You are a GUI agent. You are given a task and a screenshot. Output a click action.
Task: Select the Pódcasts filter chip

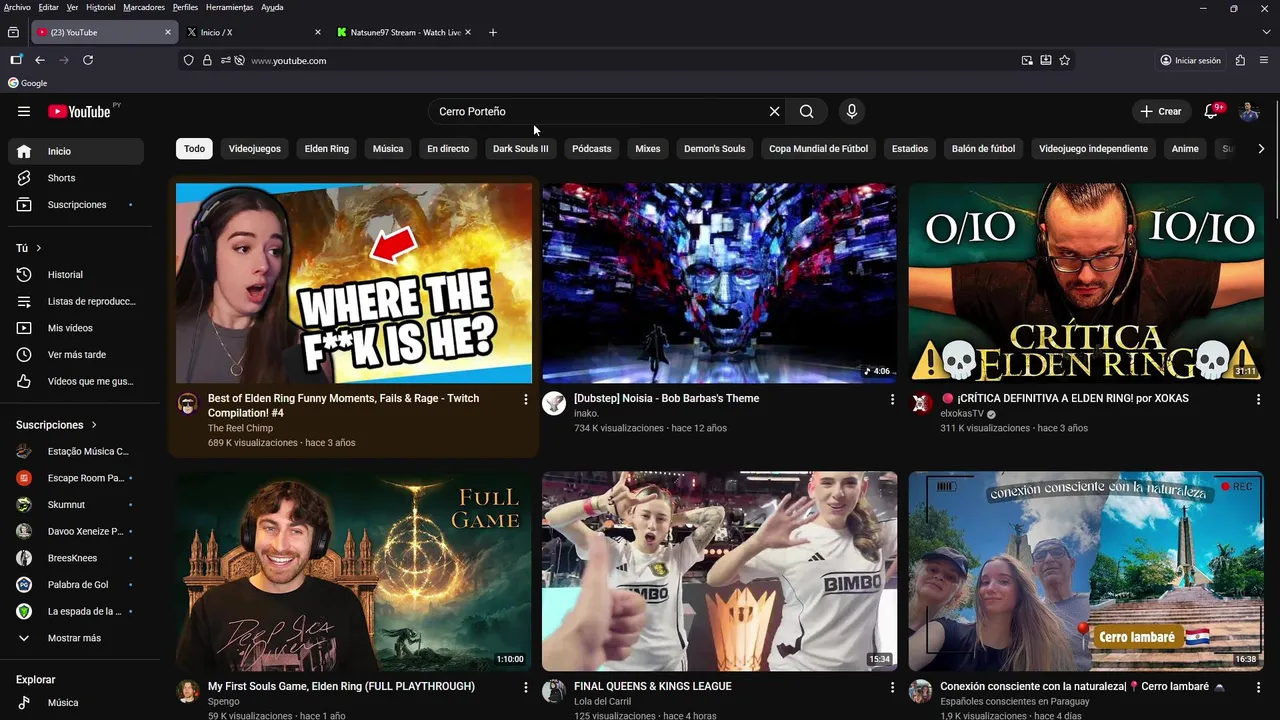point(591,149)
